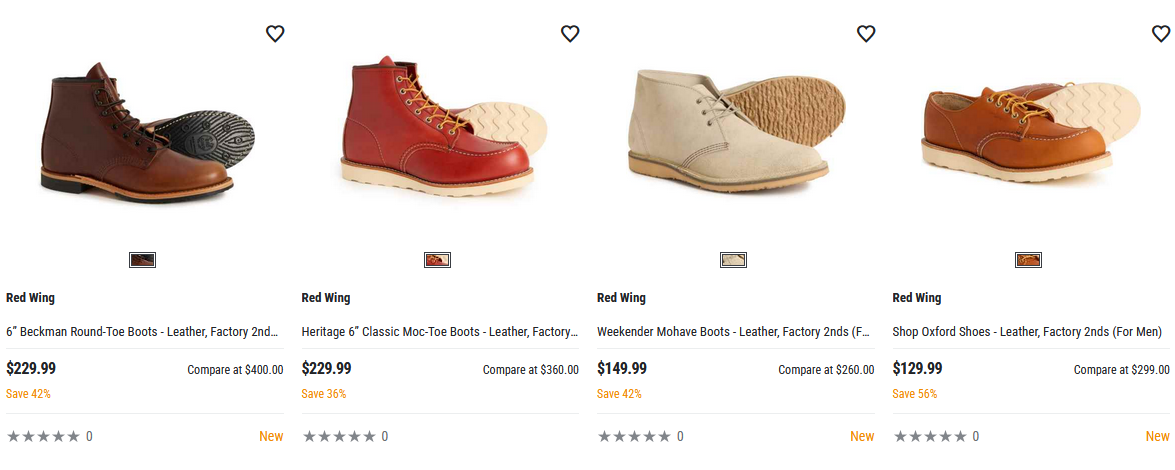Image resolution: width=1175 pixels, height=470 pixels.
Task: Open the Weekender Mohave Boots title link
Action: (x=734, y=332)
